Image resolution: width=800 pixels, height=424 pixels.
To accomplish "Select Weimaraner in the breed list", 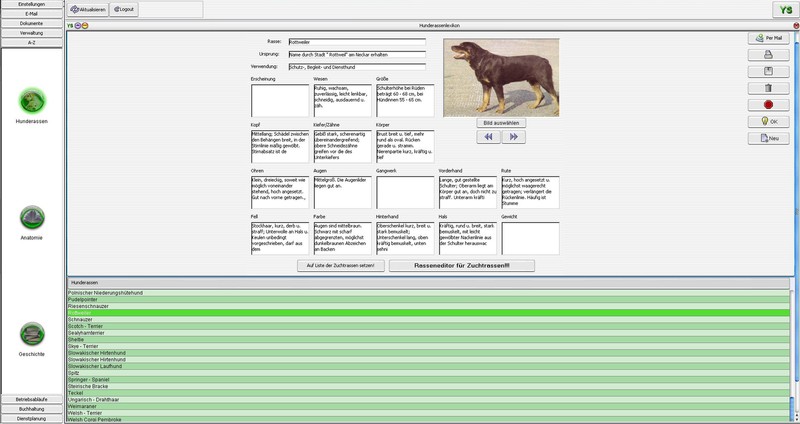I will point(429,406).
